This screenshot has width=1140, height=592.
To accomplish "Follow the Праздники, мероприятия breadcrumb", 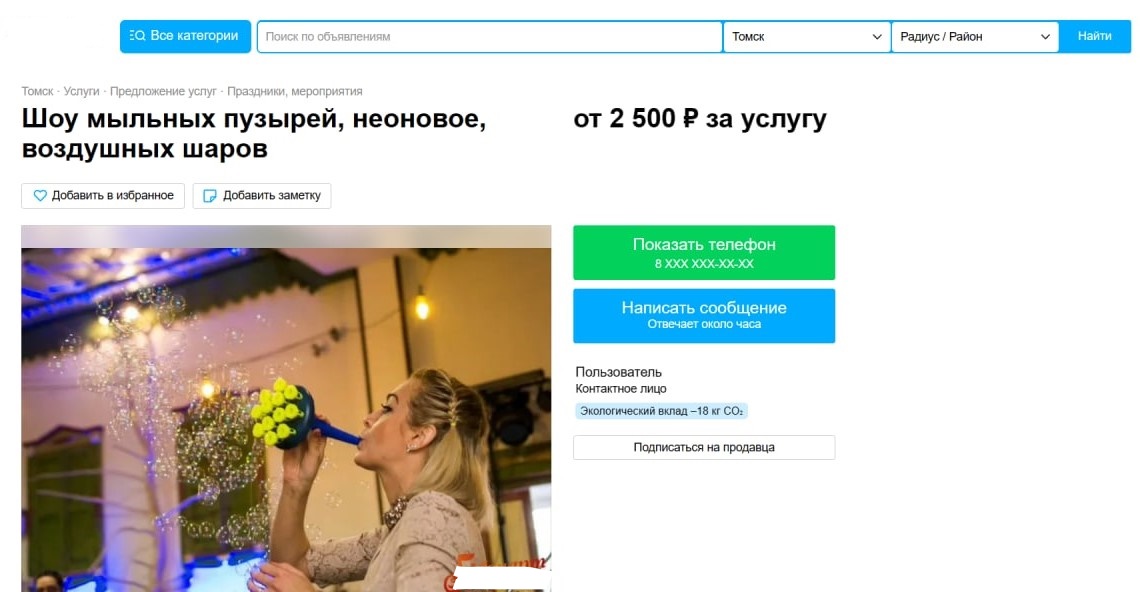I will tap(294, 92).
